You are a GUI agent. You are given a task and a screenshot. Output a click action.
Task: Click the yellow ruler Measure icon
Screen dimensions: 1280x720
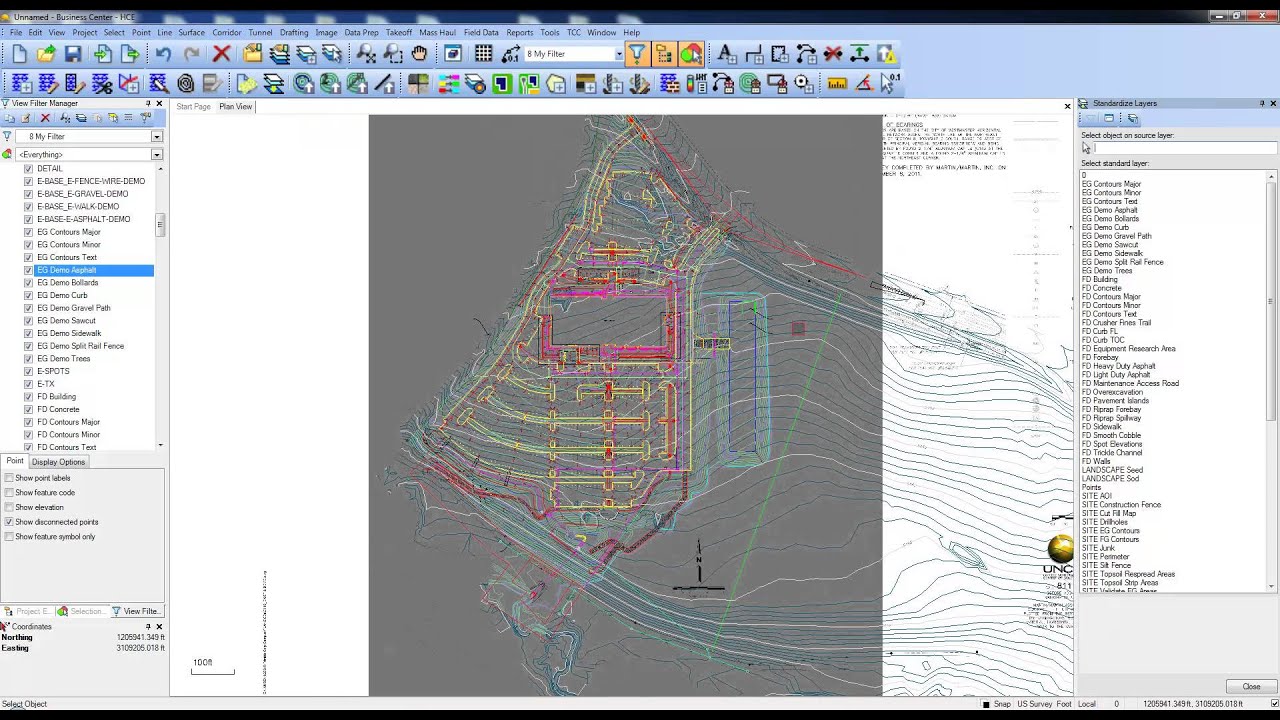click(837, 84)
